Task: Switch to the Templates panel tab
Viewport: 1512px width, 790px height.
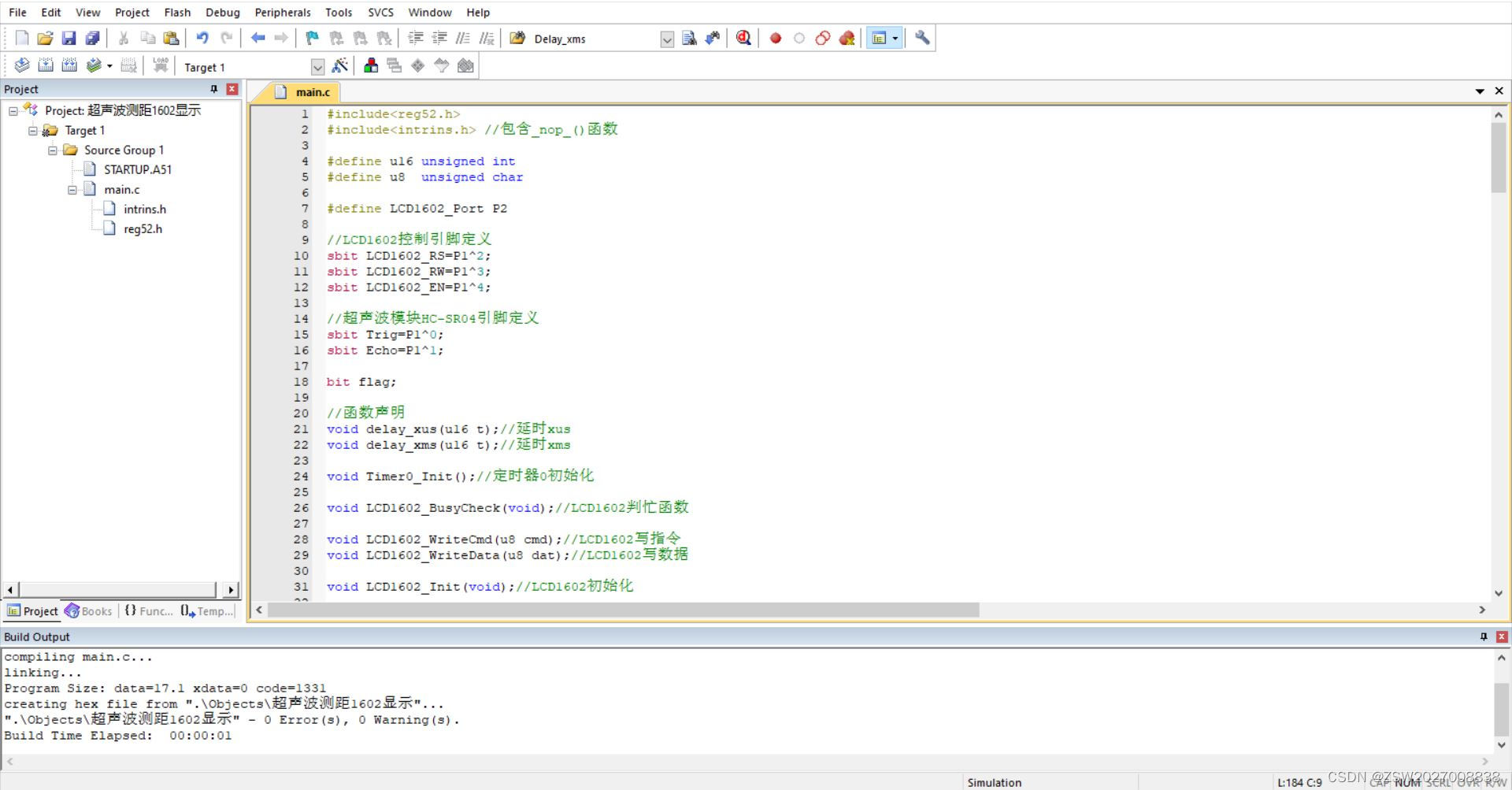Action: (207, 610)
